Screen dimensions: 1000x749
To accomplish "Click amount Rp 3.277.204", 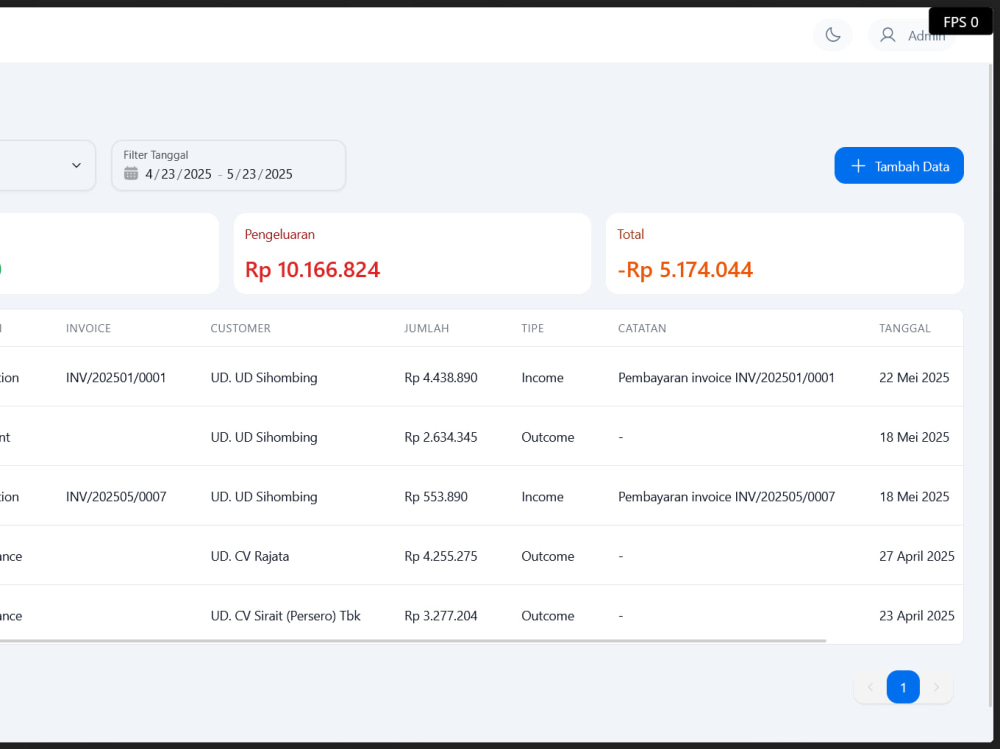I will pyautogui.click(x=441, y=616).
